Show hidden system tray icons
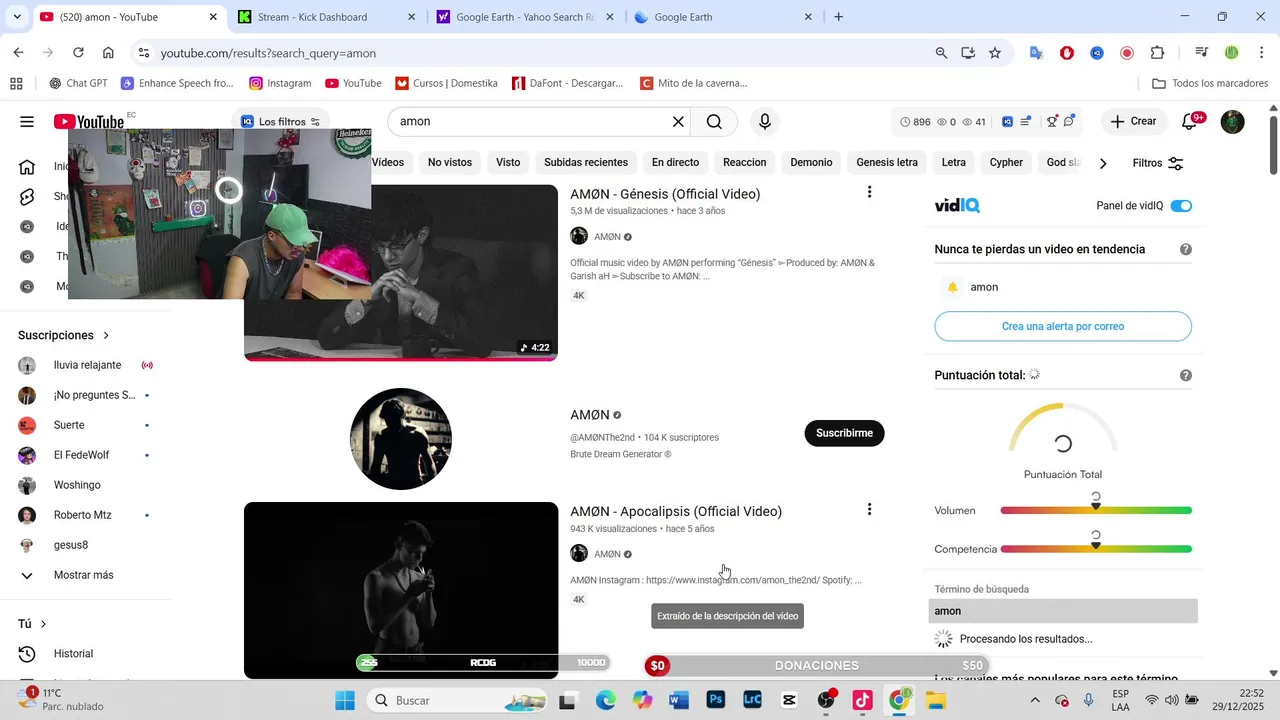The width and height of the screenshot is (1280, 720). click(1035, 700)
